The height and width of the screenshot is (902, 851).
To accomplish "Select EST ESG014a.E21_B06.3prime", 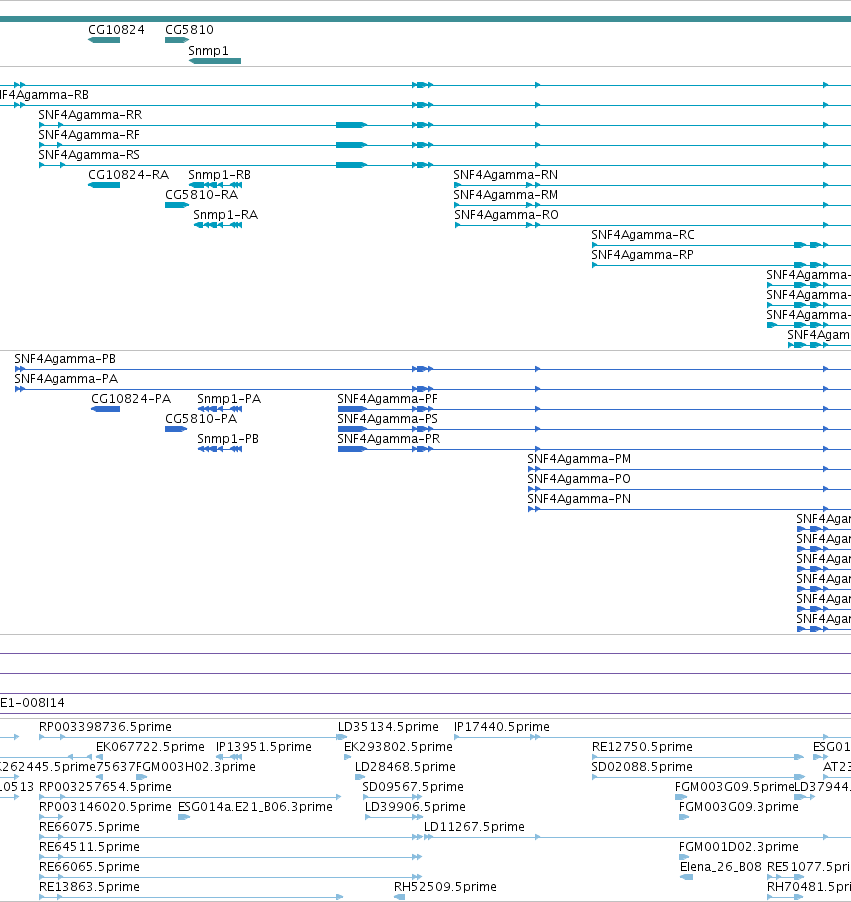I will click(255, 807).
